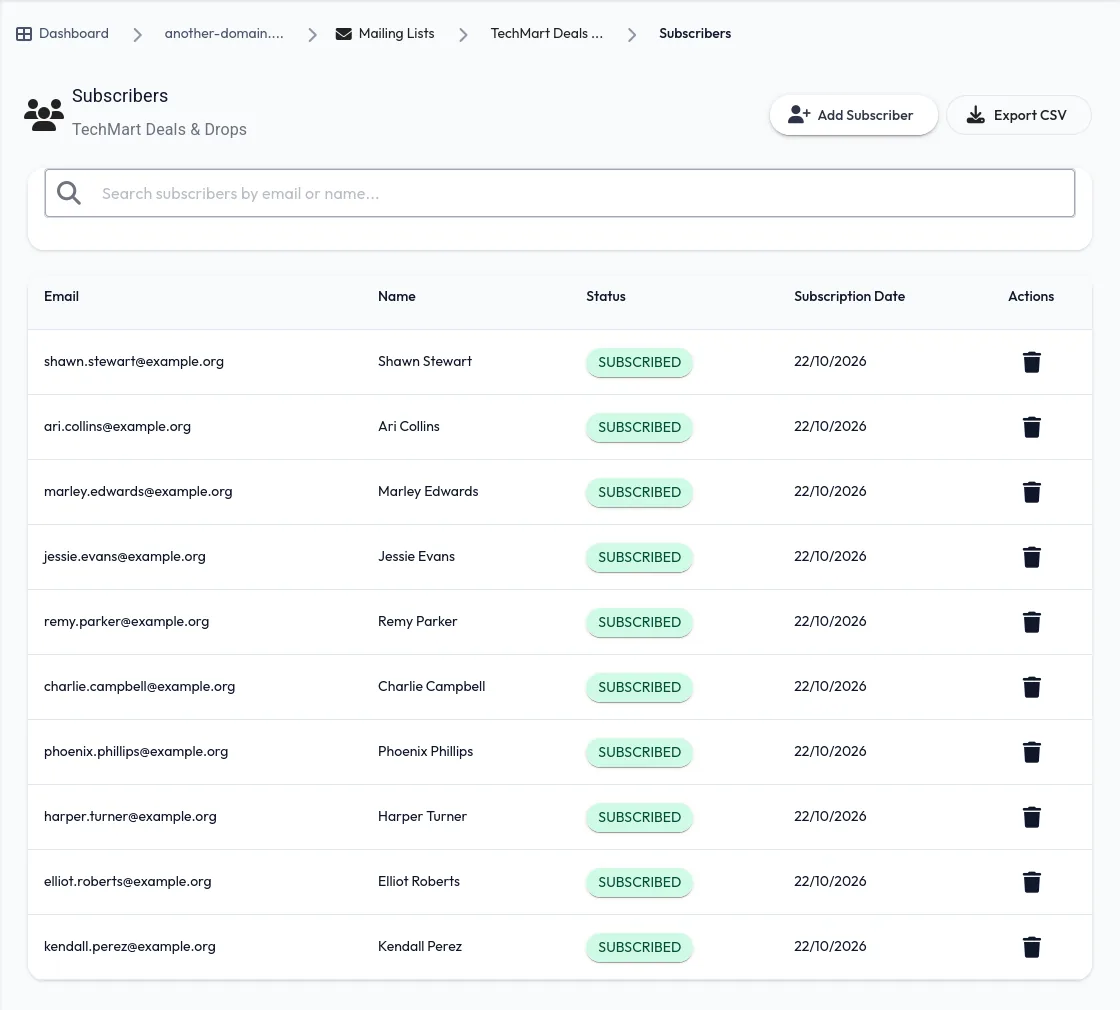Delete Elliot Roberts with trash icon
Viewport: 1120px width, 1010px height.
coord(1031,882)
